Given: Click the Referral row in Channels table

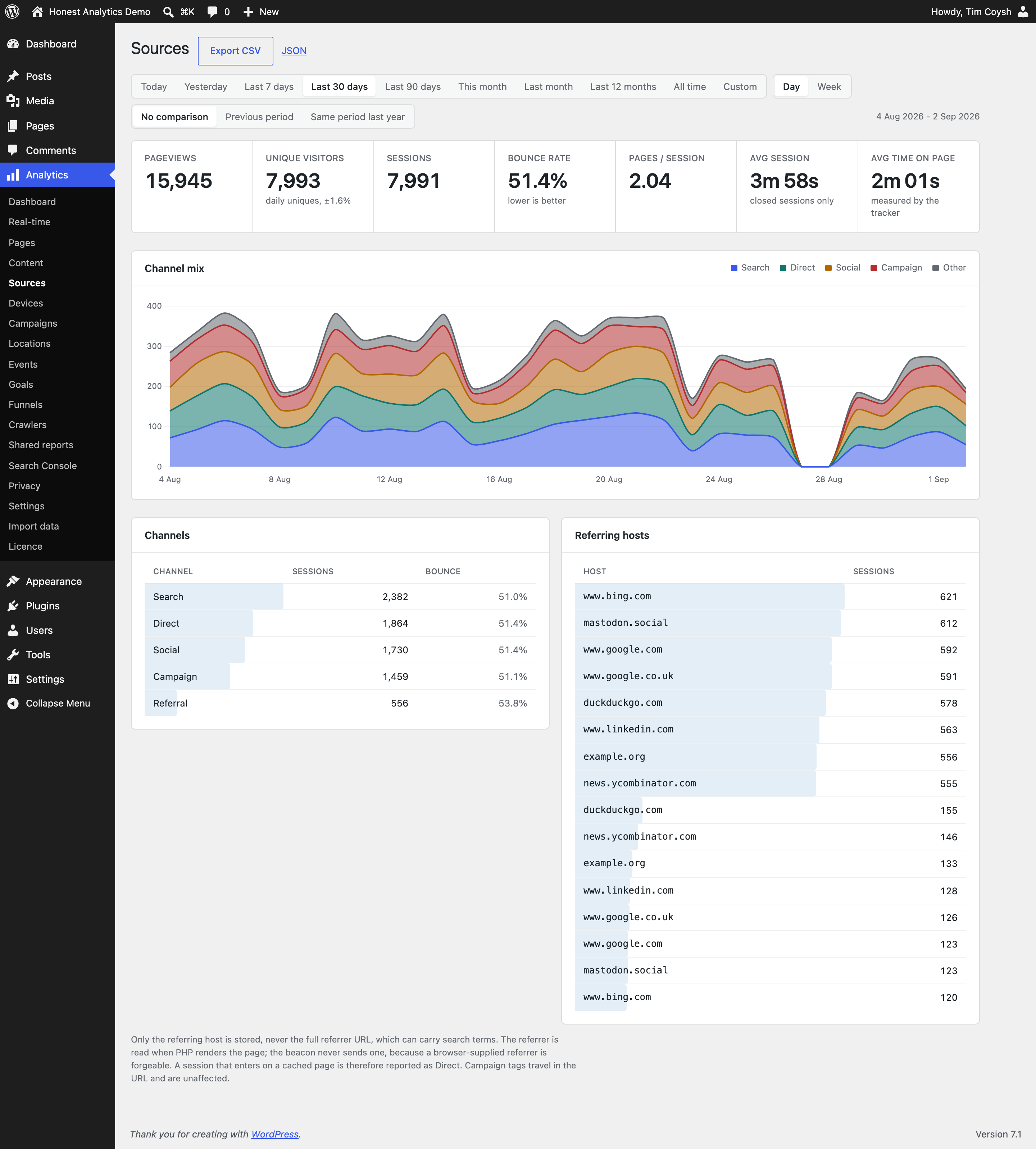Looking at the screenshot, I should tap(340, 703).
